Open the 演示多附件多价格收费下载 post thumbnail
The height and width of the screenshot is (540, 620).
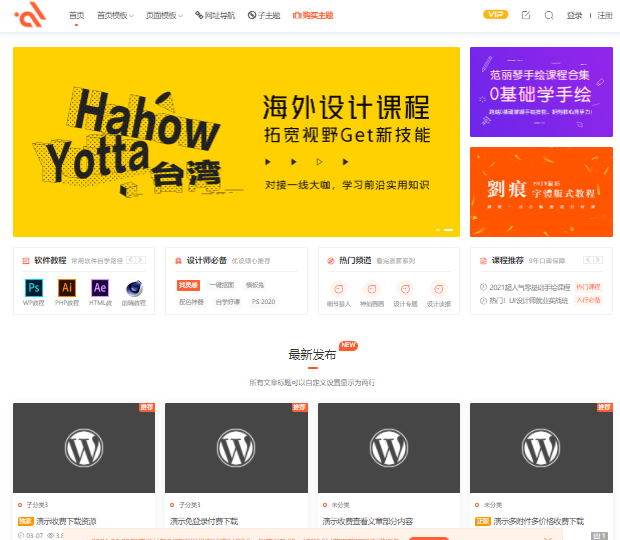(541, 448)
